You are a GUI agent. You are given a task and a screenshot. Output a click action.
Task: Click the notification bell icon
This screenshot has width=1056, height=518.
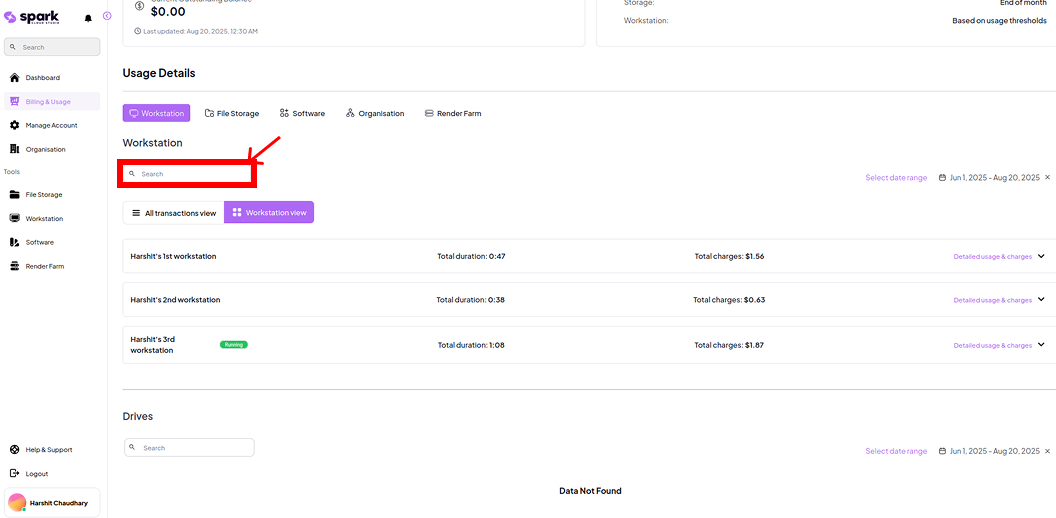pos(88,18)
